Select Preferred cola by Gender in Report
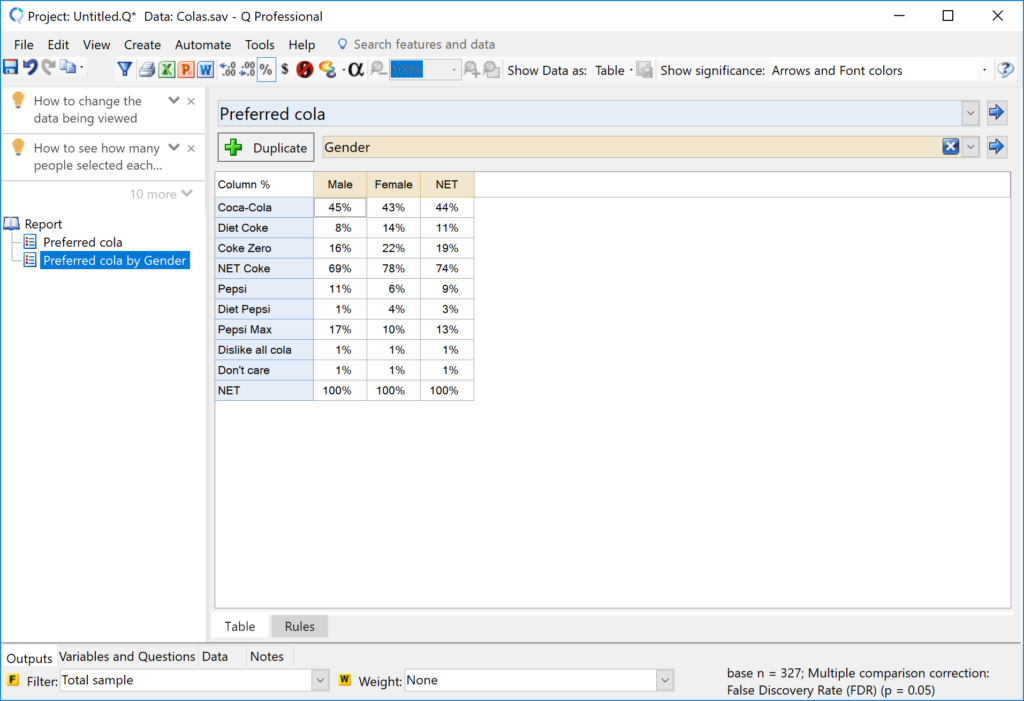This screenshot has height=701, width=1024. coord(115,261)
